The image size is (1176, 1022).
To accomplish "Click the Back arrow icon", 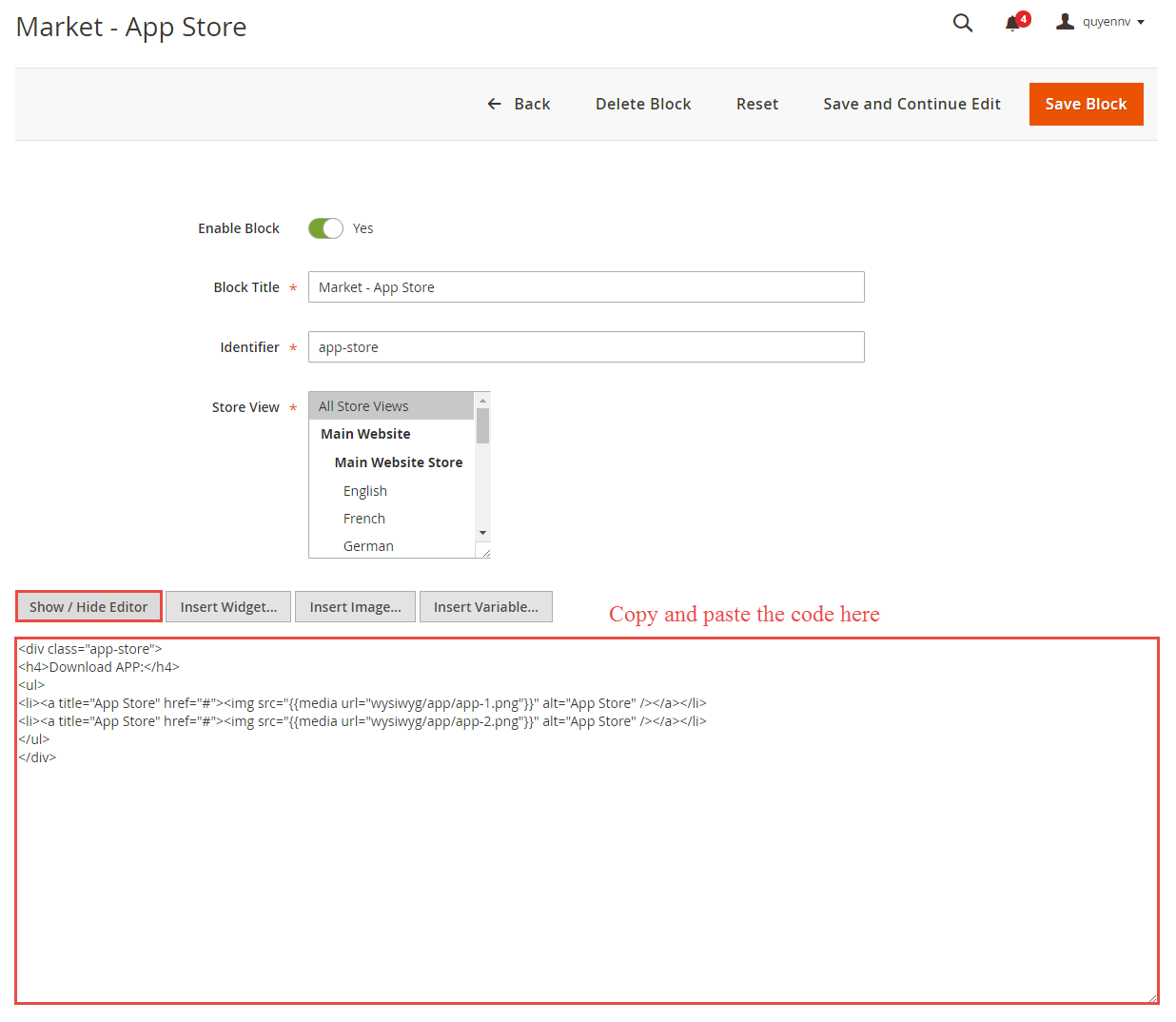I will (x=494, y=104).
